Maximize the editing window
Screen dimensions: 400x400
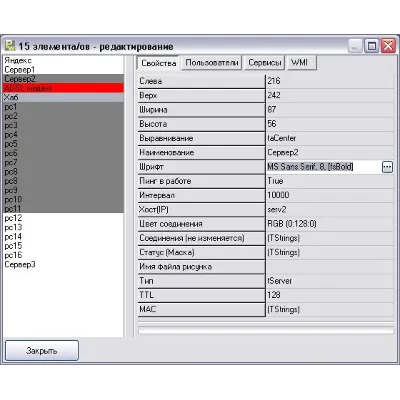click(x=372, y=46)
